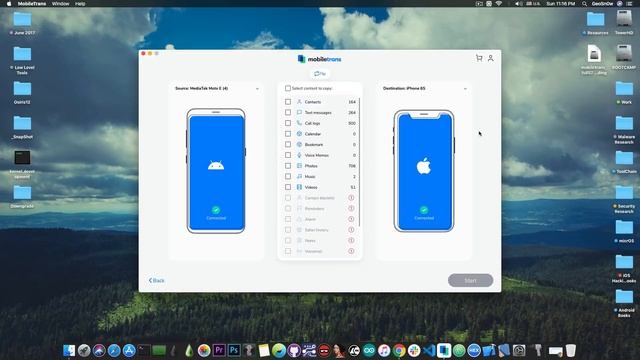
Task: Check the Voice Memos checkbox
Action: (x=288, y=155)
